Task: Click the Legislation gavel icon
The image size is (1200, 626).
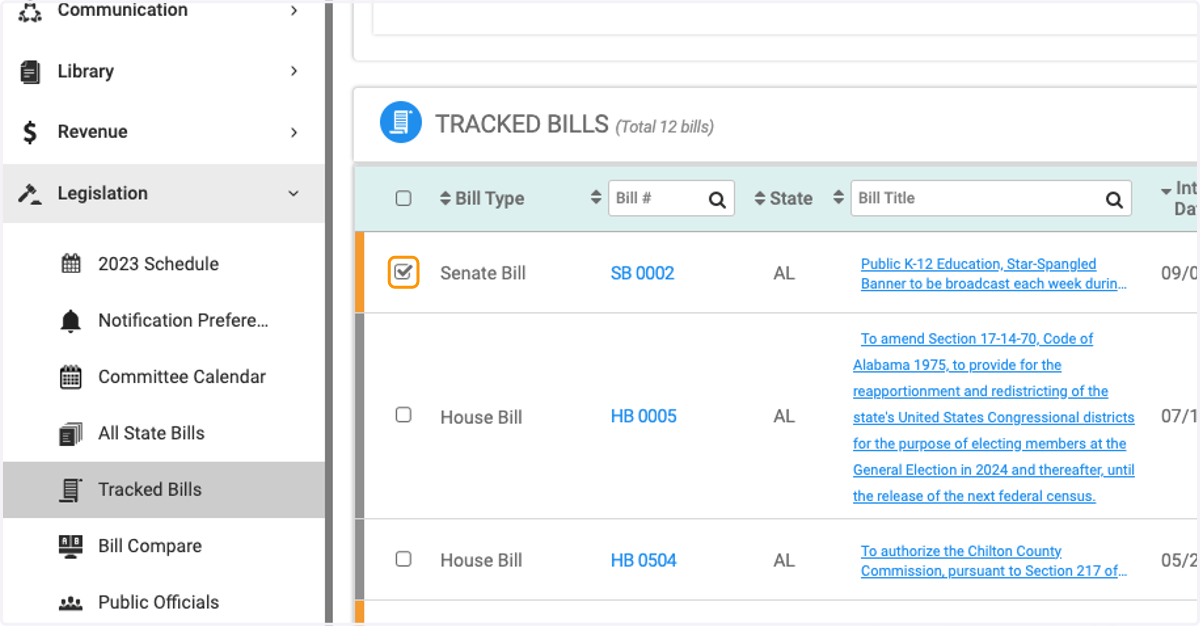Action: click(30, 193)
